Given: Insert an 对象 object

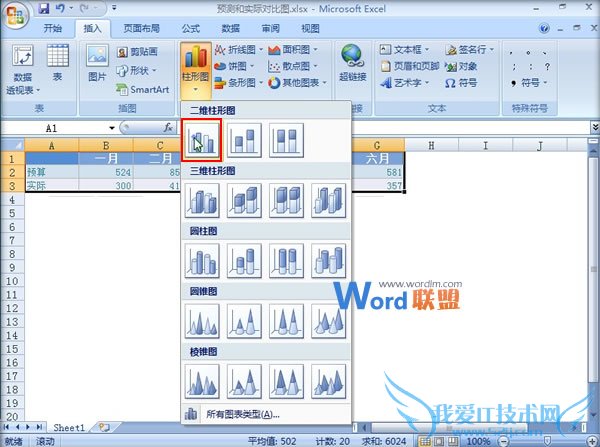Looking at the screenshot, I should click(461, 66).
